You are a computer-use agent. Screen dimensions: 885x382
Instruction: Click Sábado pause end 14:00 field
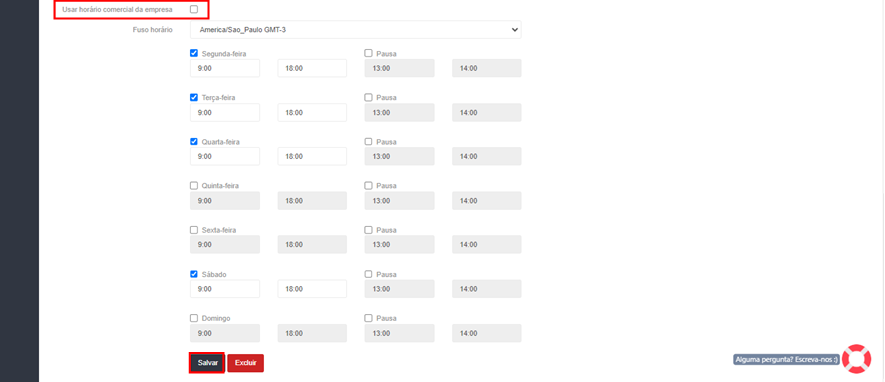pos(487,289)
